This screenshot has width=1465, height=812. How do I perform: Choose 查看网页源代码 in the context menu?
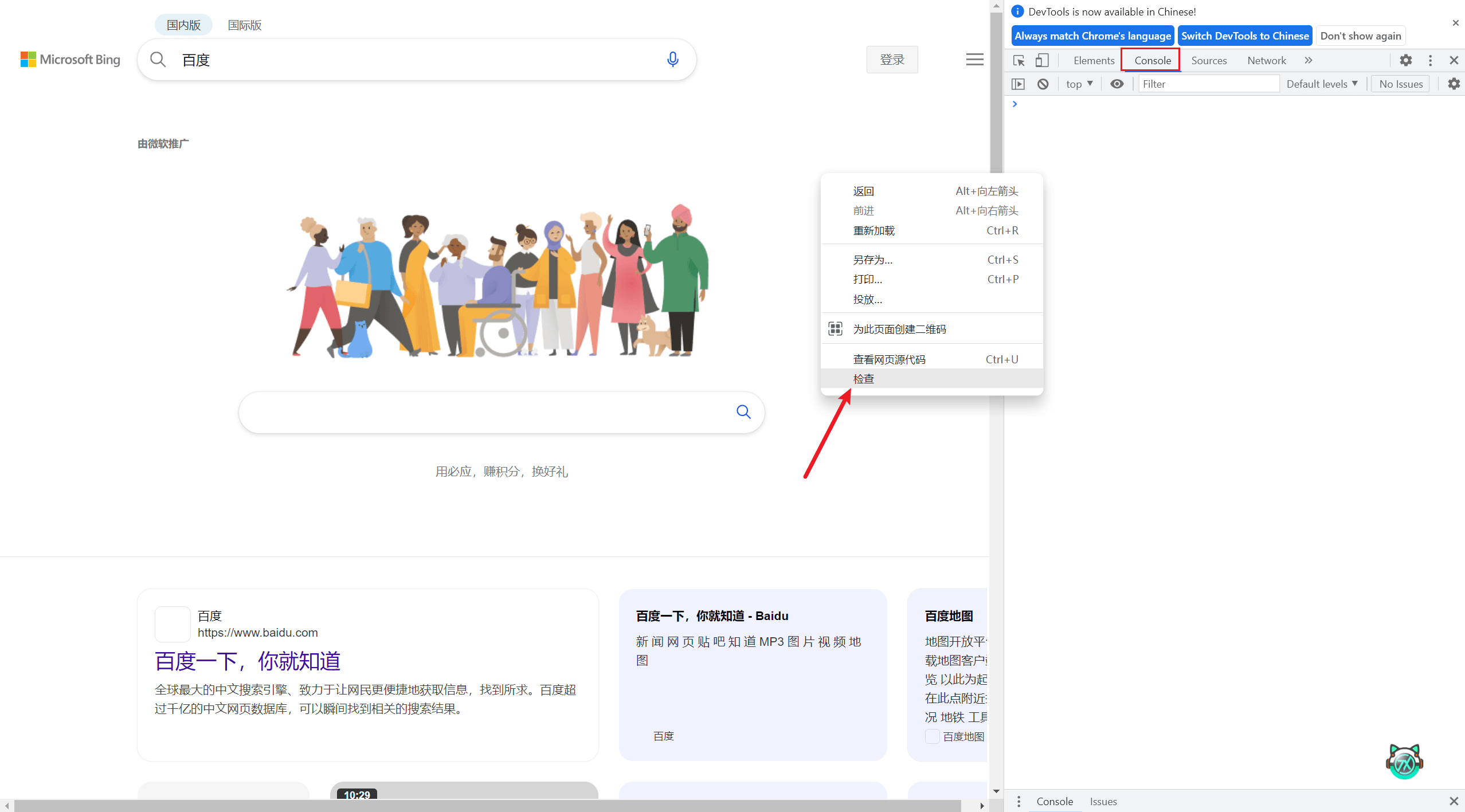(x=932, y=359)
